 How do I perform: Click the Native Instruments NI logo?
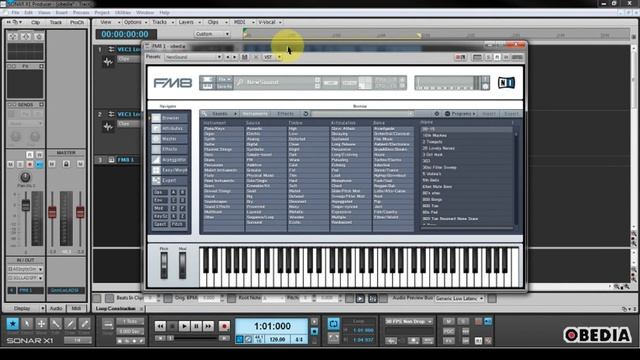[506, 83]
